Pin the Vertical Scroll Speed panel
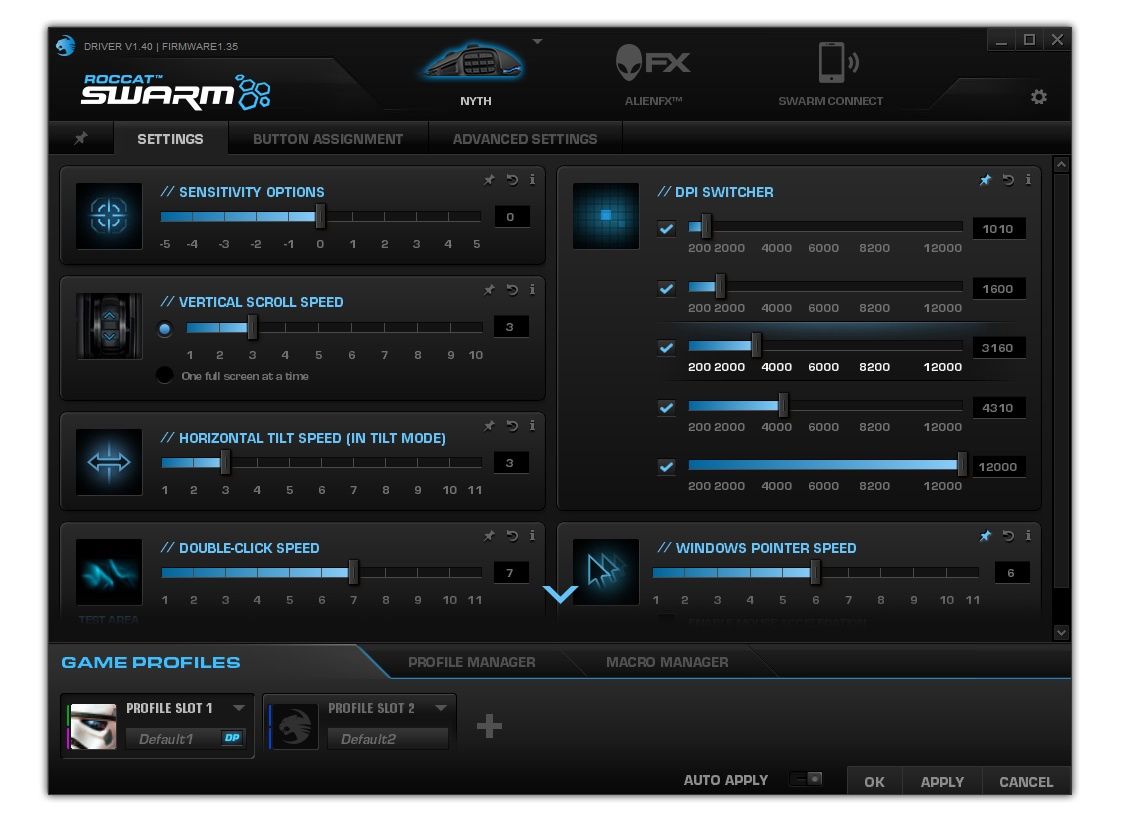 (x=489, y=290)
